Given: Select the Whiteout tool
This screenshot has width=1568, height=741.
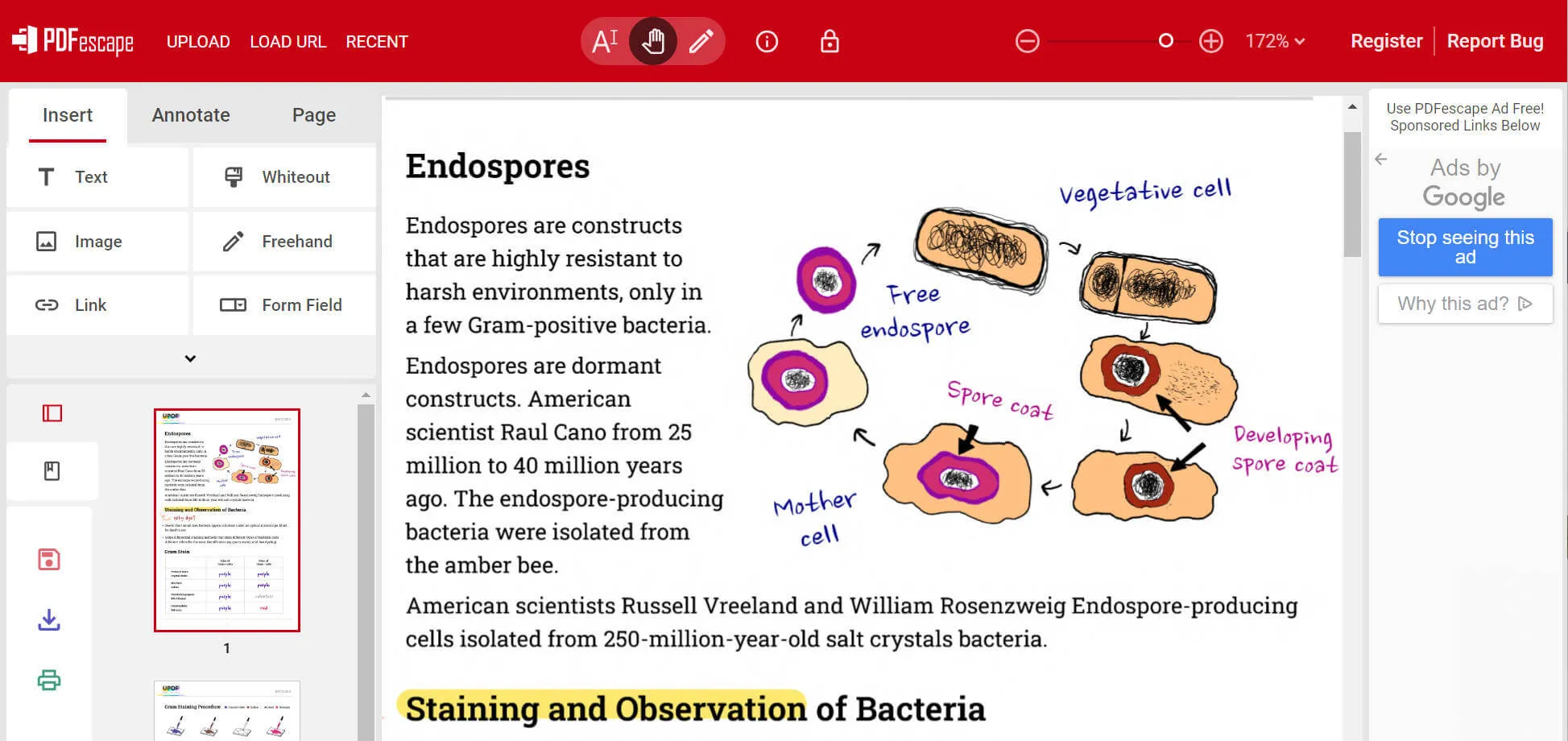Looking at the screenshot, I should pos(284,177).
